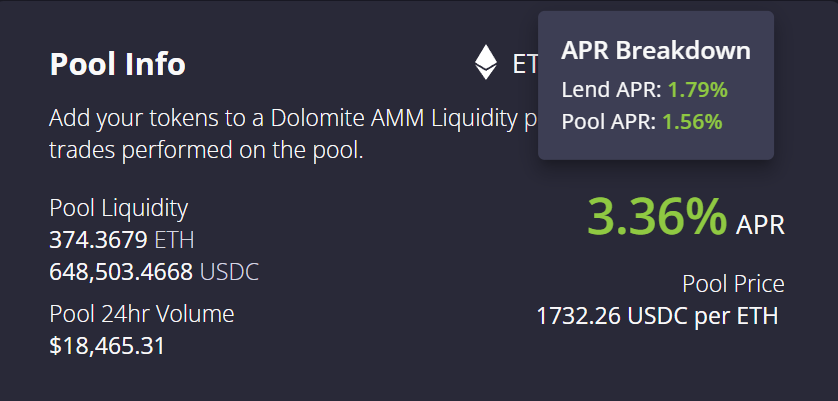Select the 648,503.4668 liquidity amount
This screenshot has width=838, height=401.
[120, 272]
